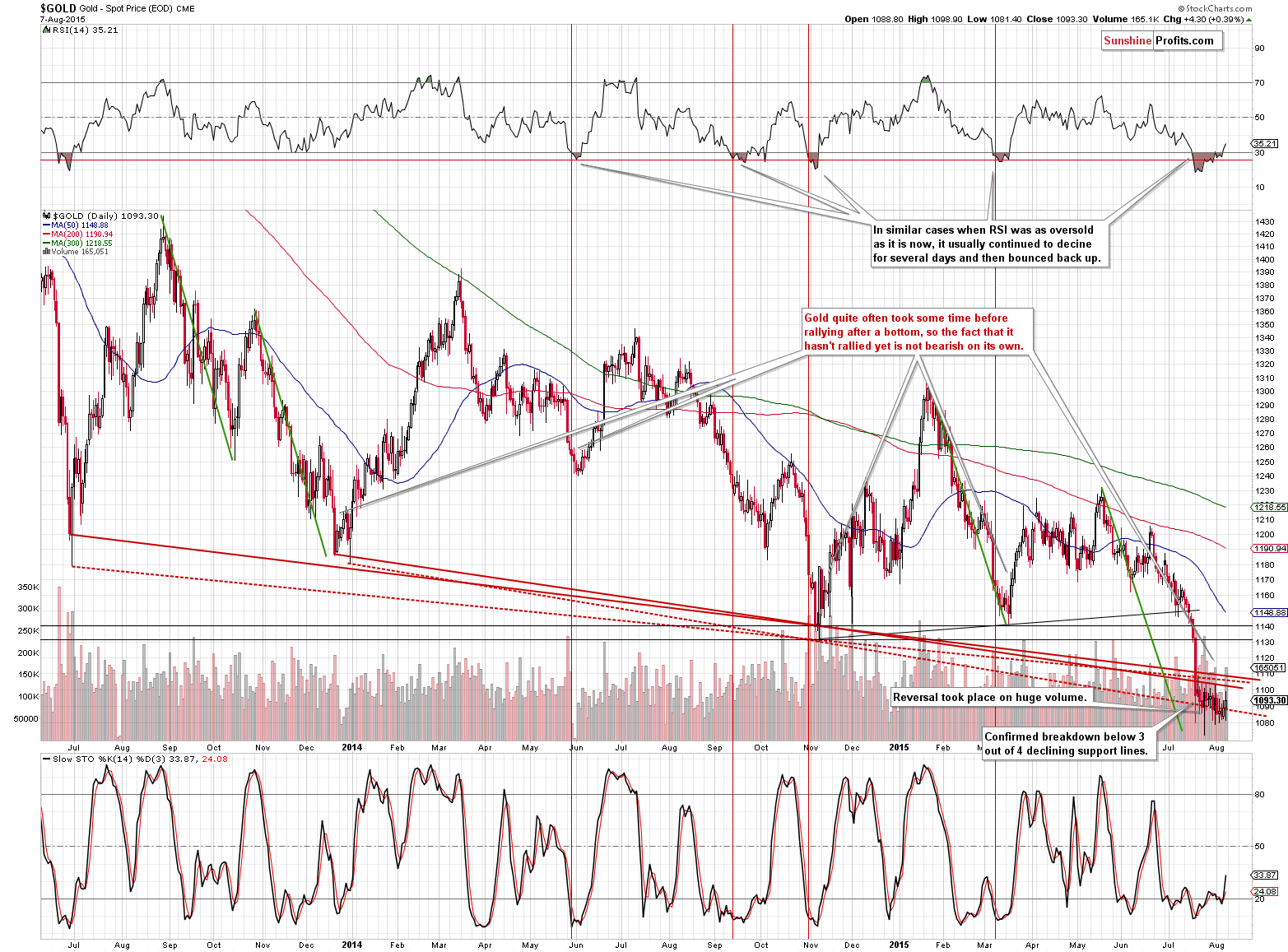Click the MA(300) 1218.55 legend entry
Screen dimensions: 1288x952
coord(78,244)
